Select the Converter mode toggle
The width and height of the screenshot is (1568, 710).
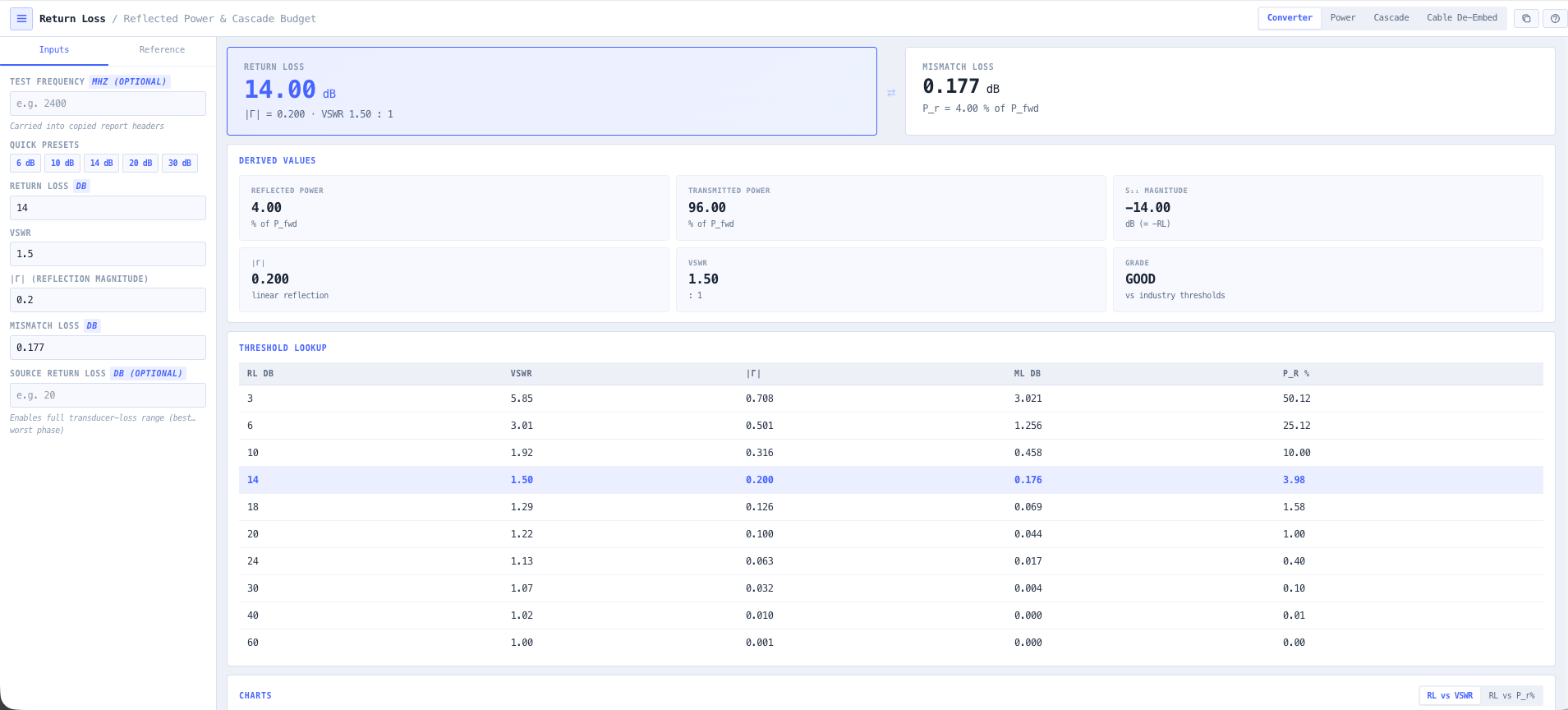coord(1290,18)
